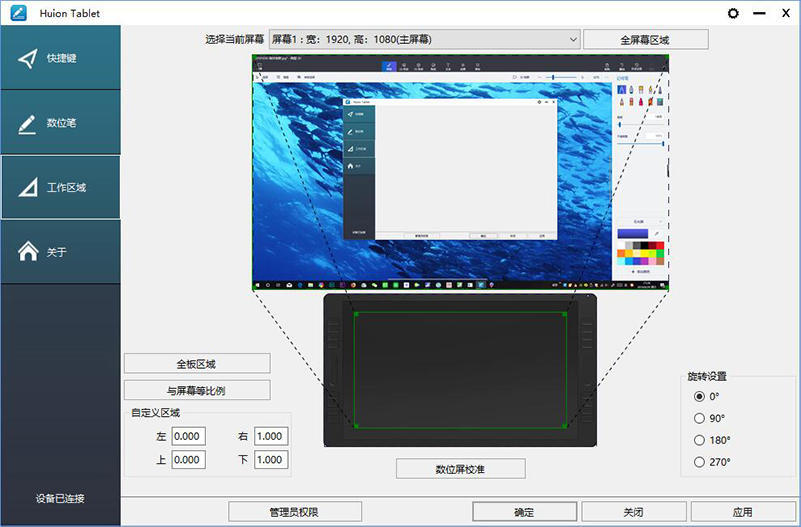This screenshot has width=801, height=527.
Task: Click the bottom-left green tablet area handle
Action: [356, 426]
